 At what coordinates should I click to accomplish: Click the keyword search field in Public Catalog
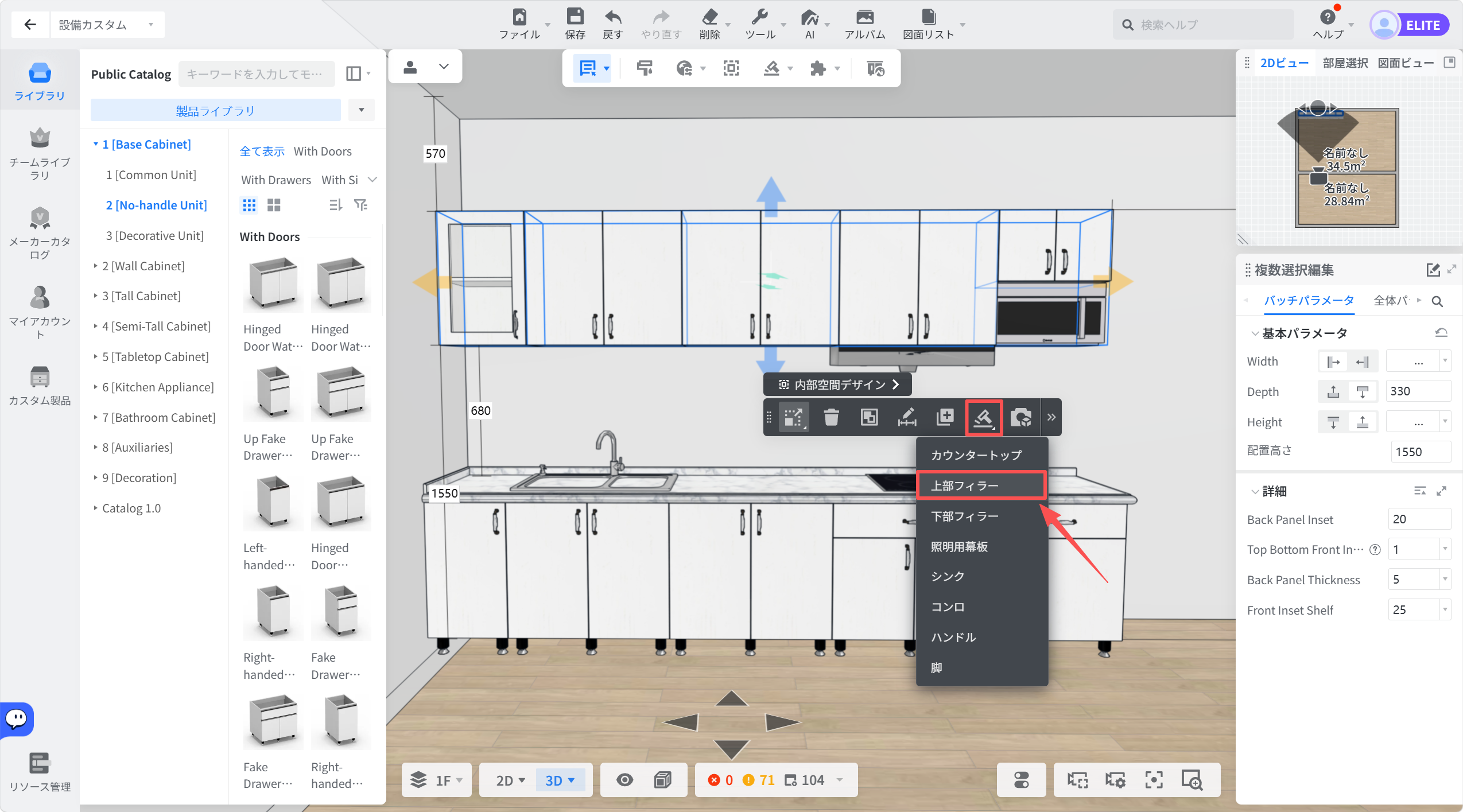256,74
